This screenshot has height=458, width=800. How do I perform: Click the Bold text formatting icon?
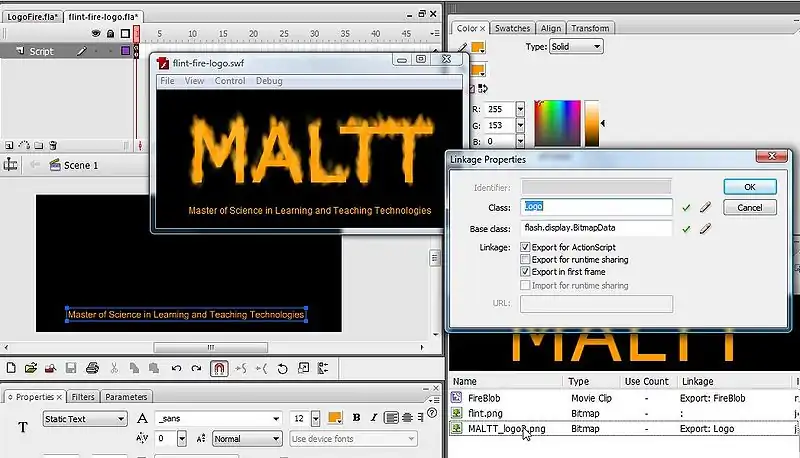356,418
